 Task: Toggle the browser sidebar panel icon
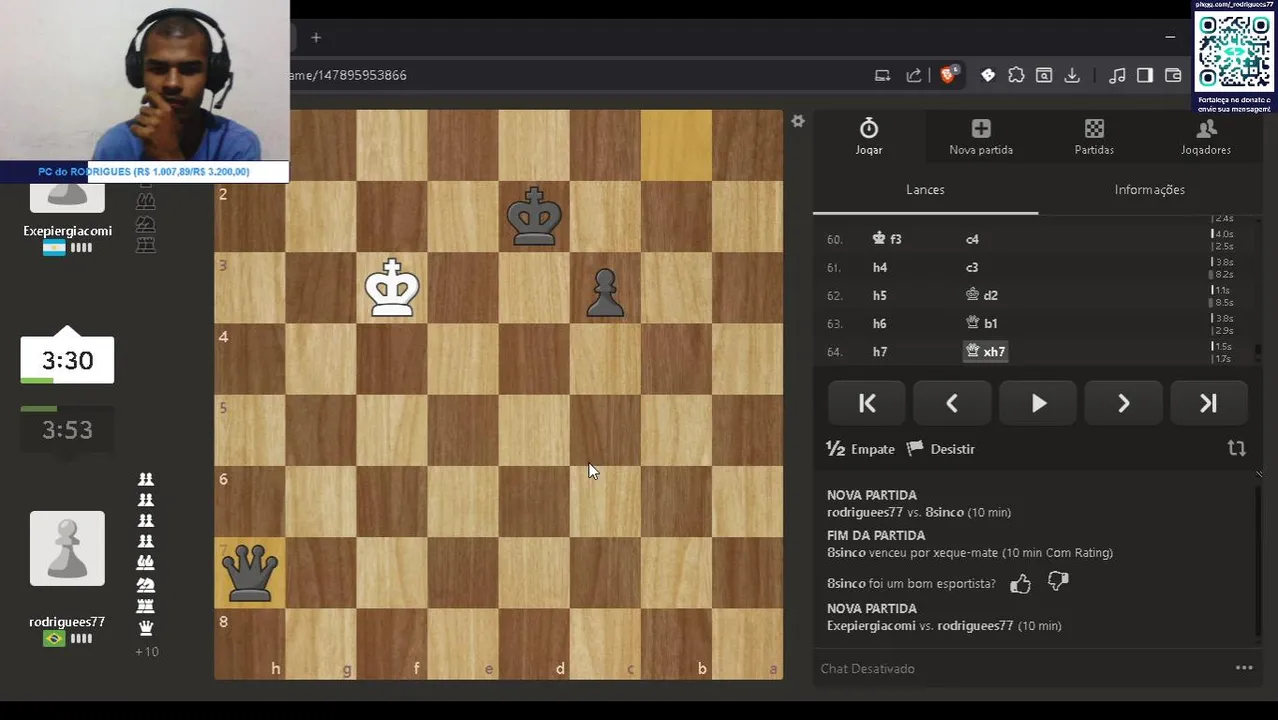(1145, 75)
